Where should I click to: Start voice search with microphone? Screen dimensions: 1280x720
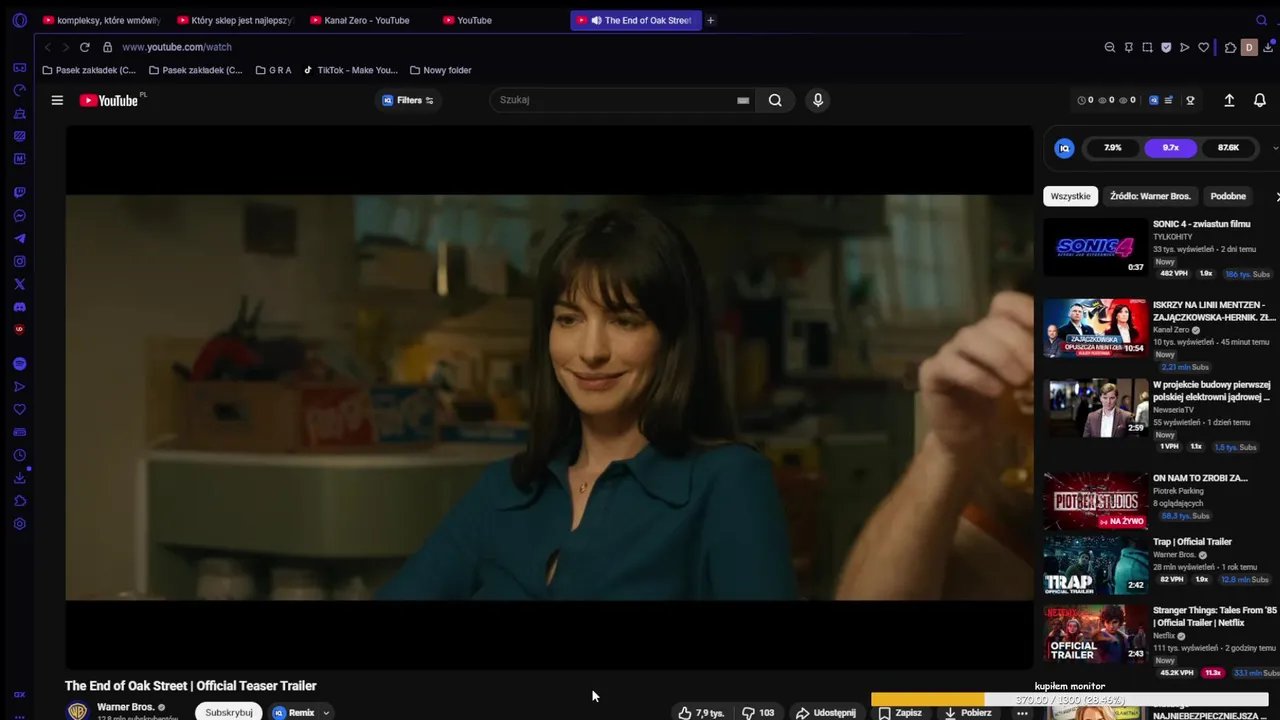pyautogui.click(x=818, y=100)
